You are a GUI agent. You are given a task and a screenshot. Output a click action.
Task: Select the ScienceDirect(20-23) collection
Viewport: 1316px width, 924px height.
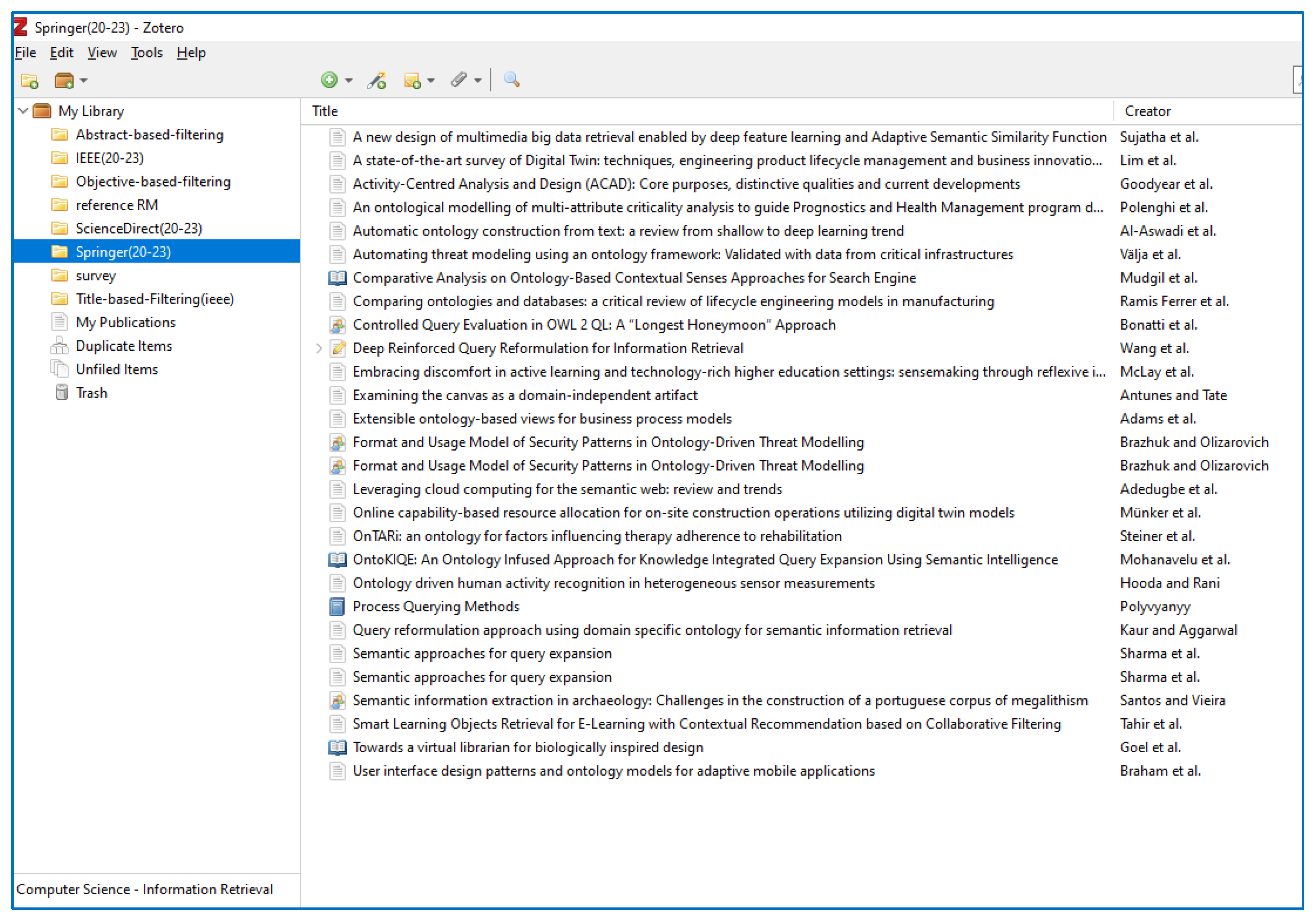139,228
